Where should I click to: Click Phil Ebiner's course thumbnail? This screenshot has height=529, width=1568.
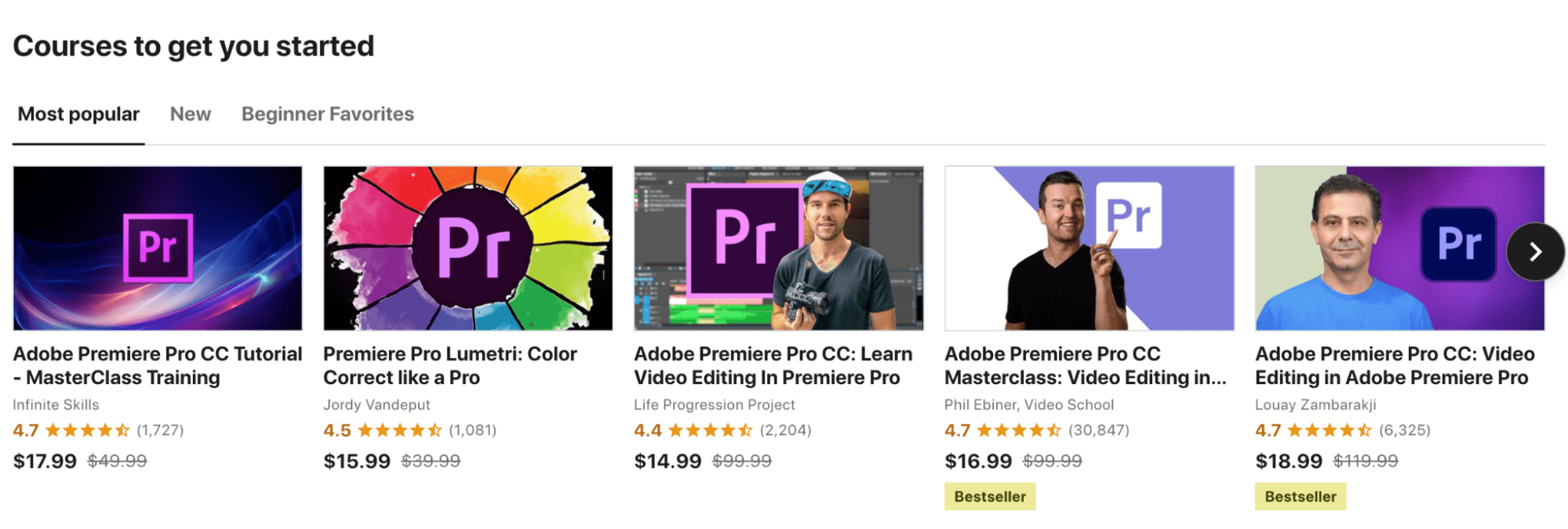[1089, 248]
